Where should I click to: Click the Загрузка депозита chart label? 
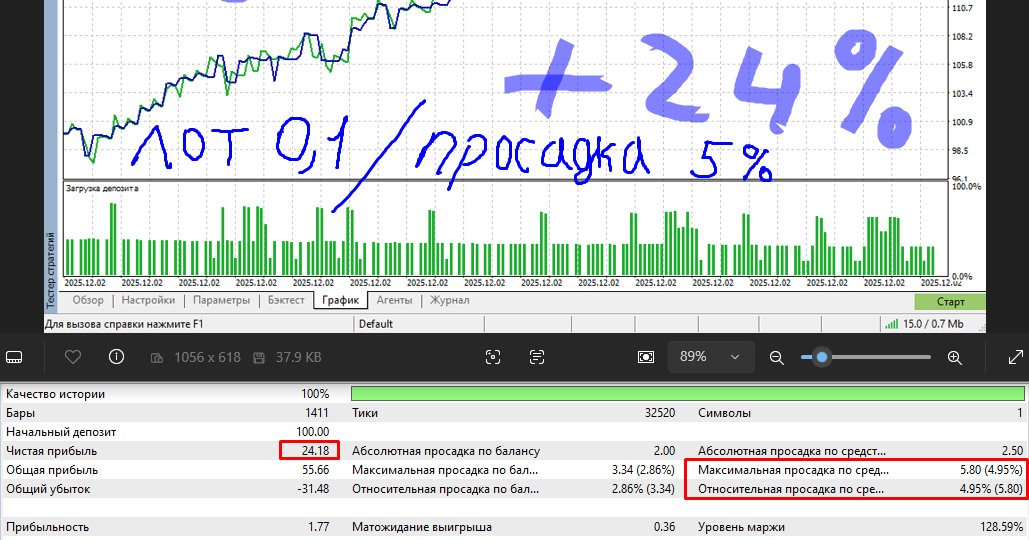click(x=102, y=188)
